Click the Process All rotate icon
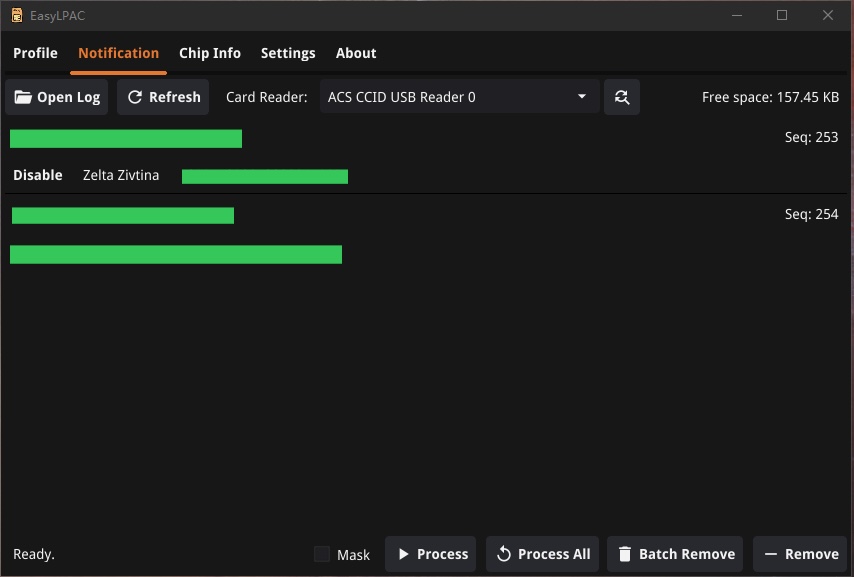 coord(504,554)
